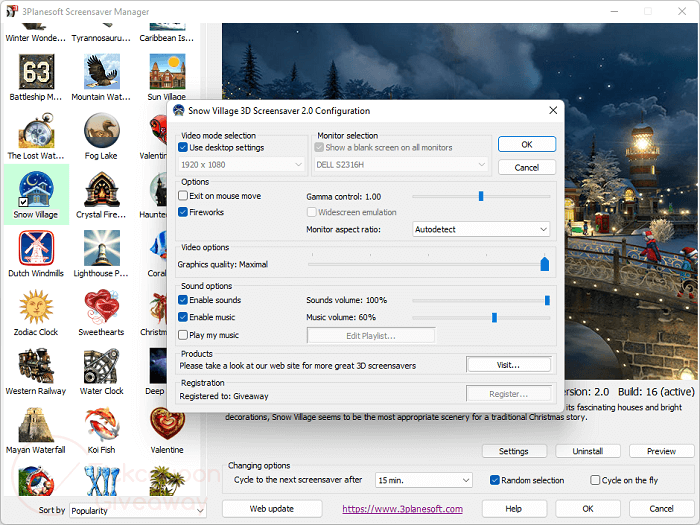The height and width of the screenshot is (525, 700).
Task: Choose the Crystal Fireplace screensaver icon
Action: click(101, 189)
